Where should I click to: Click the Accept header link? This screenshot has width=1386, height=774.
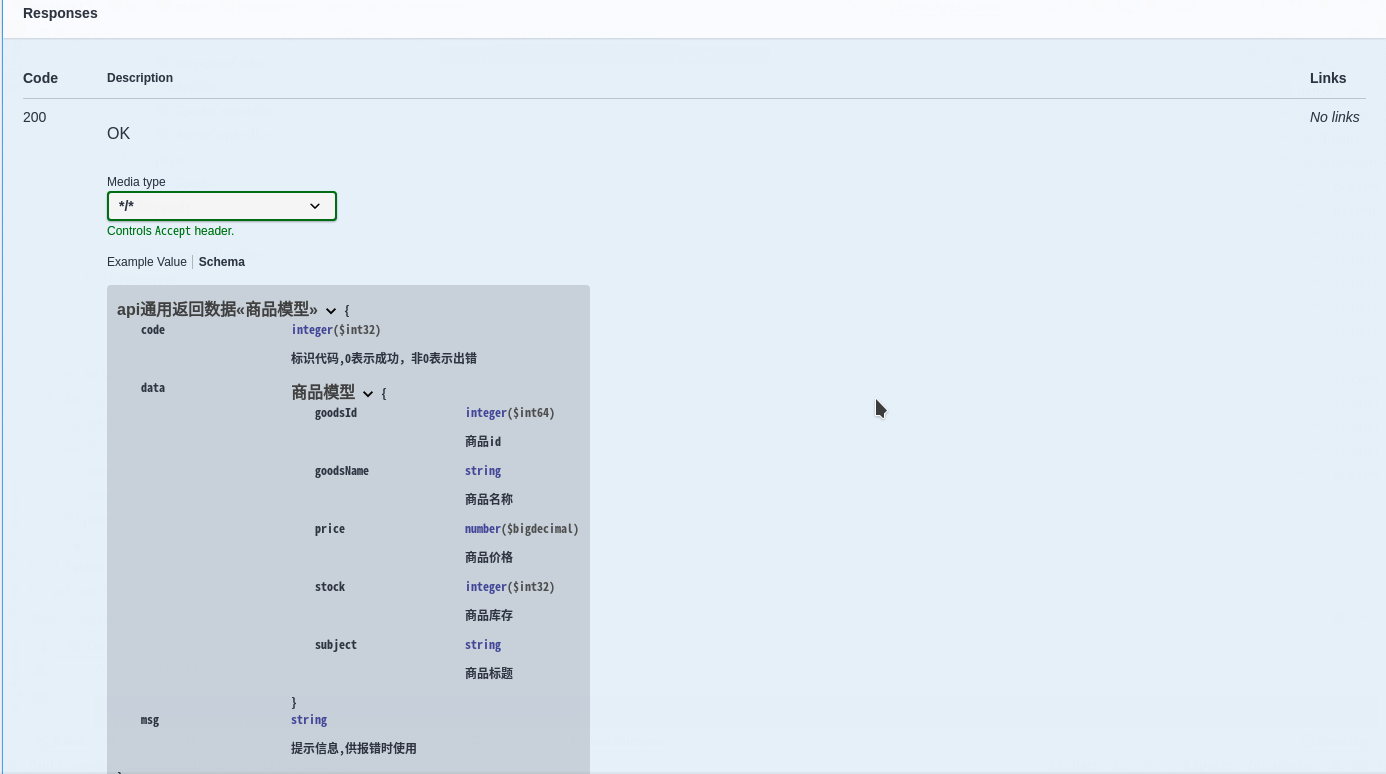pos(172,230)
